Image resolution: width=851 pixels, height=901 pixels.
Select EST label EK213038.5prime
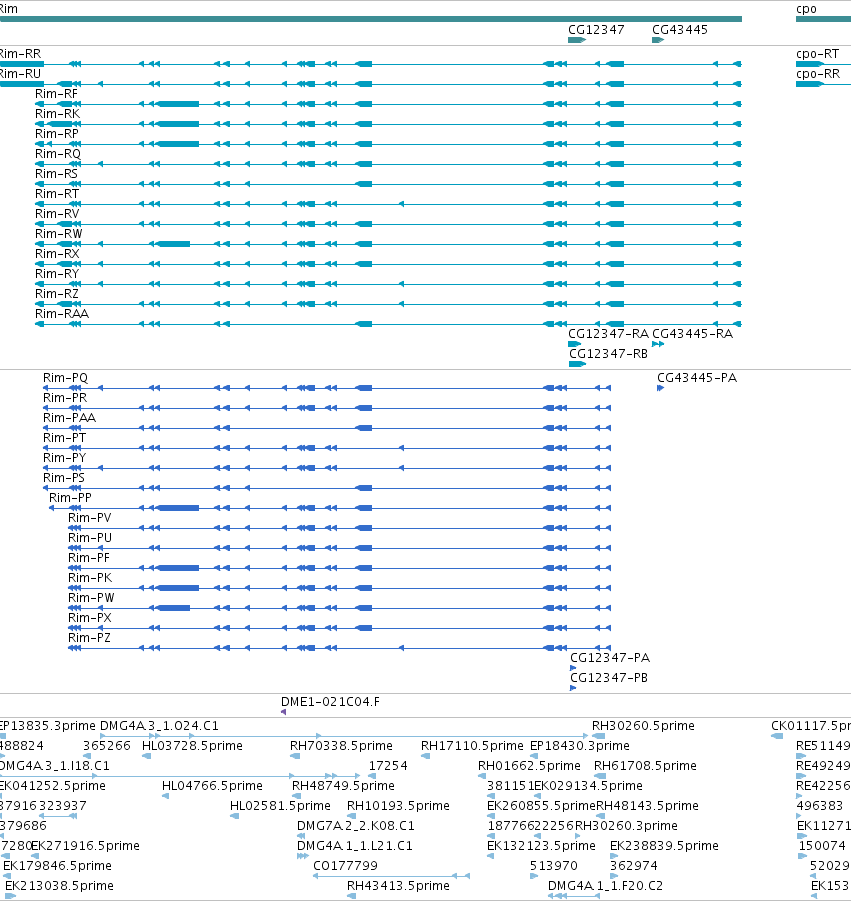click(59, 886)
